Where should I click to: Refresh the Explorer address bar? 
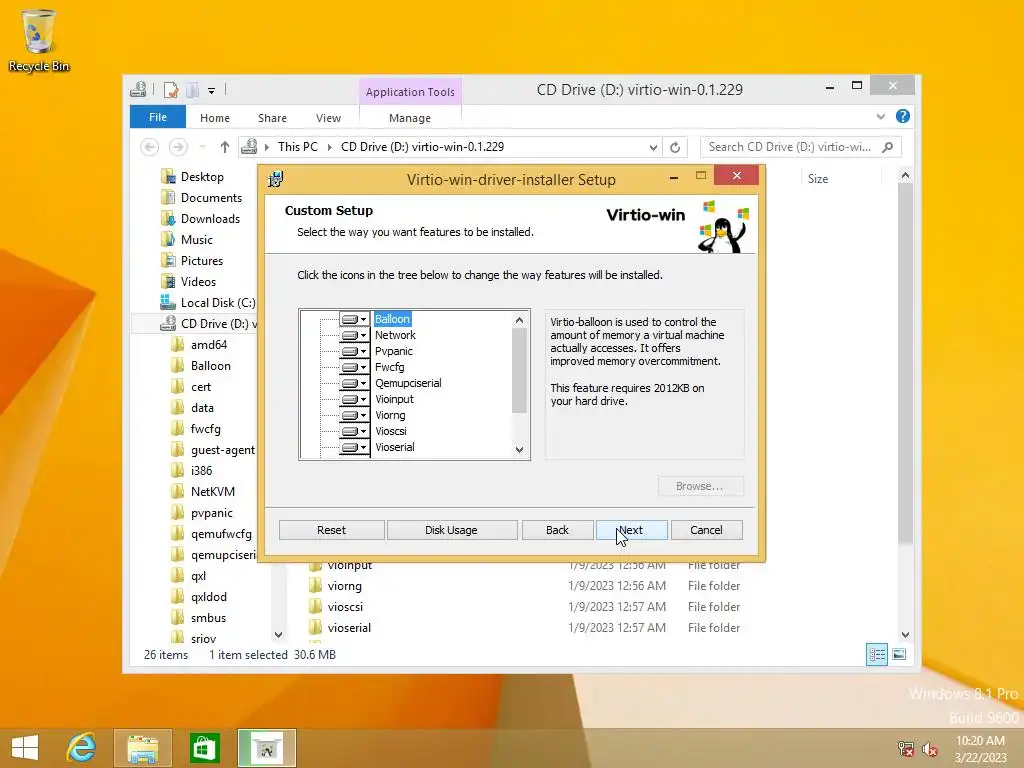pyautogui.click(x=675, y=148)
